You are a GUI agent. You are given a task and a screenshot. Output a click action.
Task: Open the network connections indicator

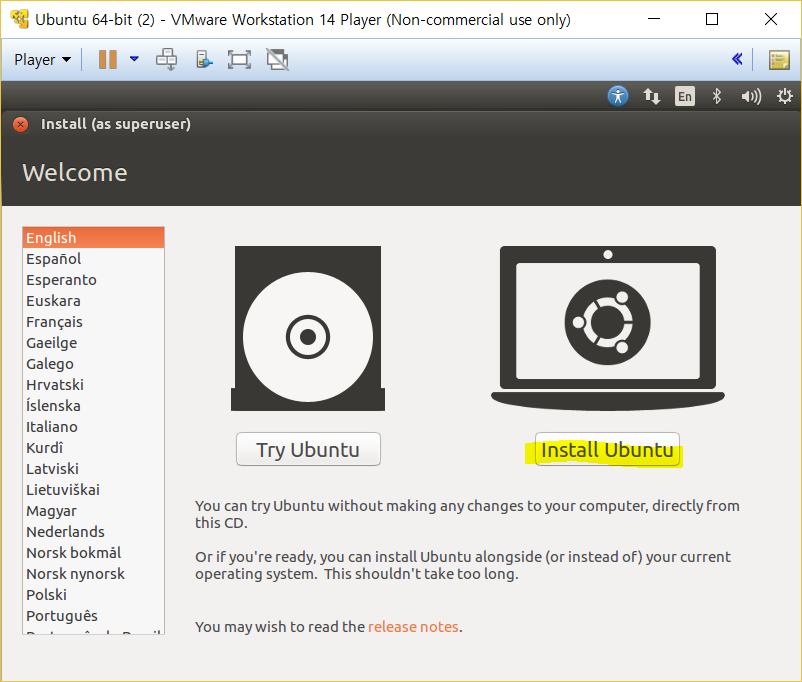[652, 96]
